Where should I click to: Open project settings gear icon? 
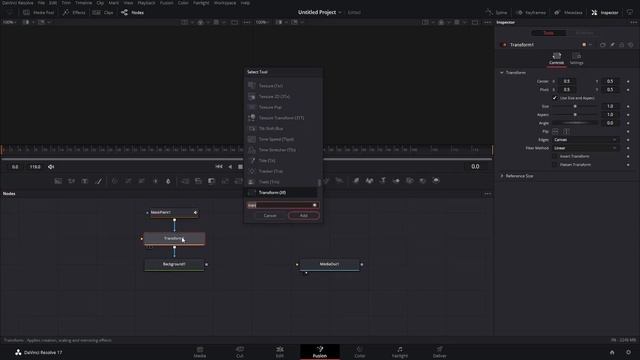[x=629, y=352]
